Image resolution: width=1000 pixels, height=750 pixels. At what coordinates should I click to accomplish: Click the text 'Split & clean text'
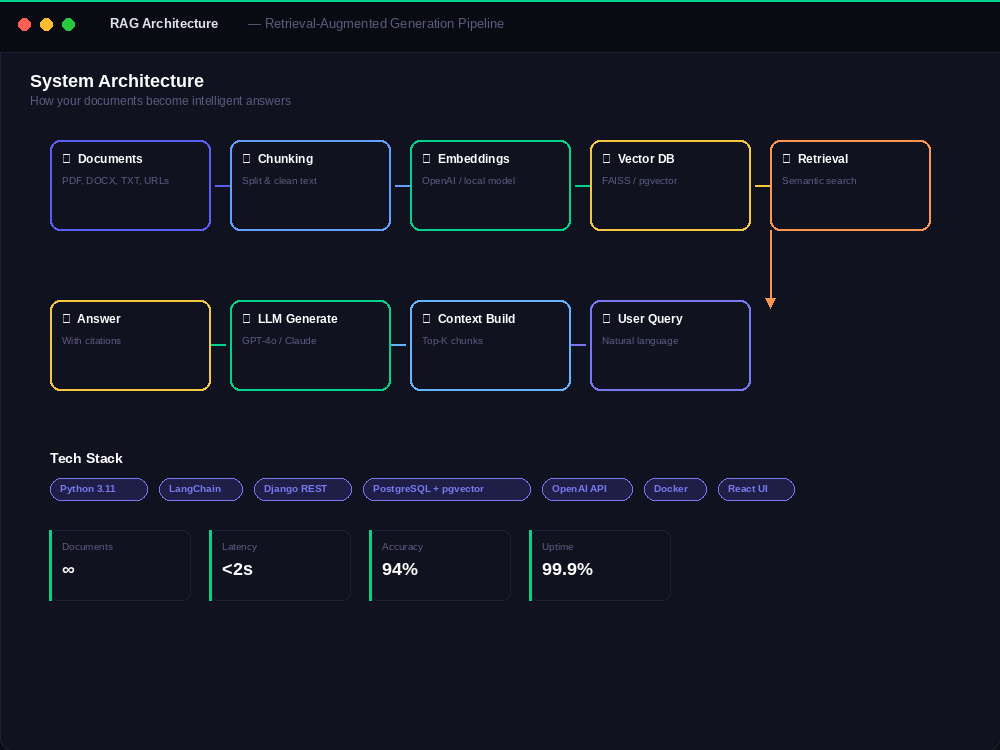[x=279, y=180]
